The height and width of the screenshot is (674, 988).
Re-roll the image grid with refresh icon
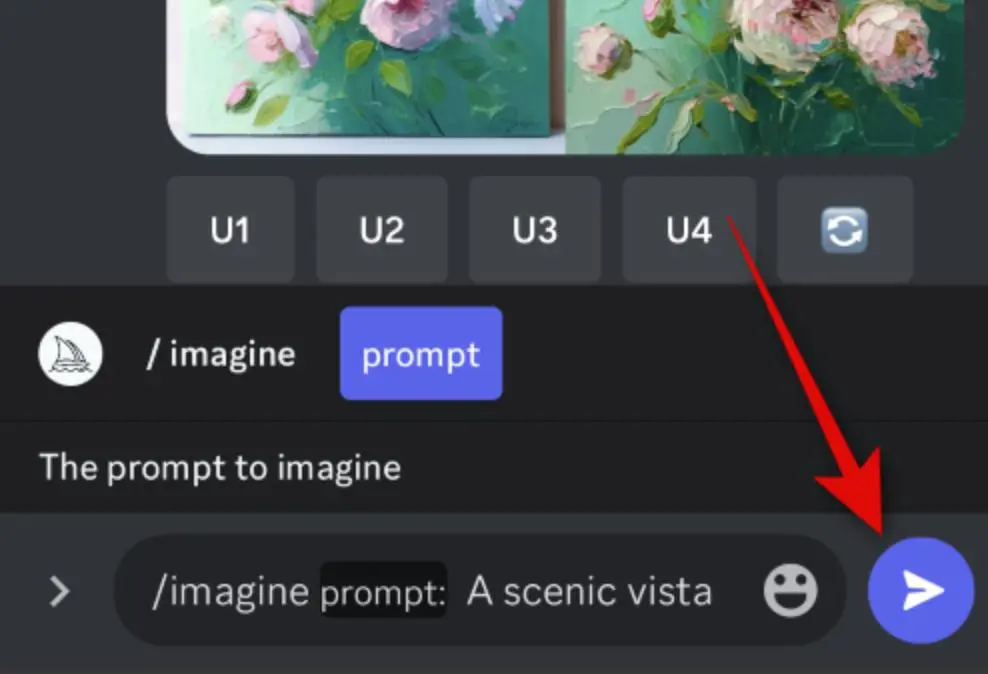pyautogui.click(x=844, y=231)
